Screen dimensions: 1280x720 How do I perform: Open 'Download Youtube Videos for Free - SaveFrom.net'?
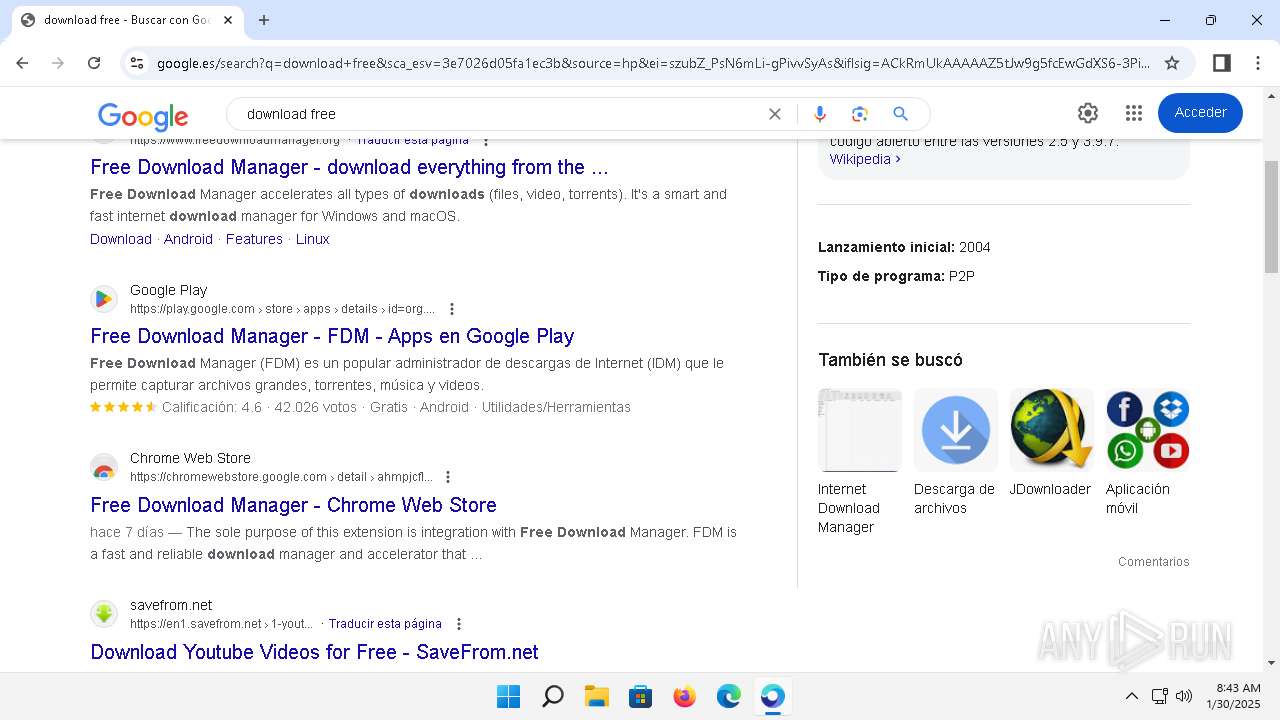pyautogui.click(x=314, y=652)
